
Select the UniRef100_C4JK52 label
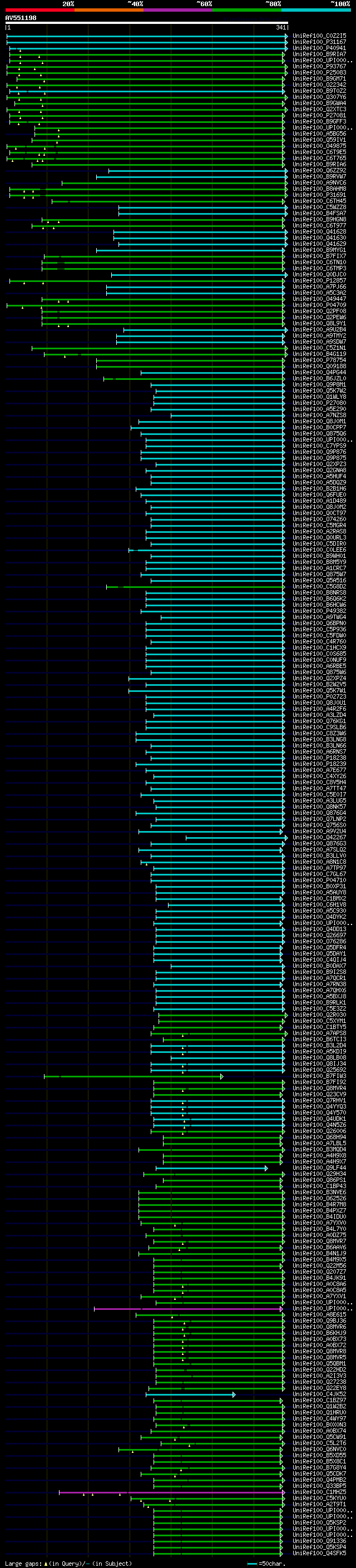pyautogui.click(x=319, y=1394)
